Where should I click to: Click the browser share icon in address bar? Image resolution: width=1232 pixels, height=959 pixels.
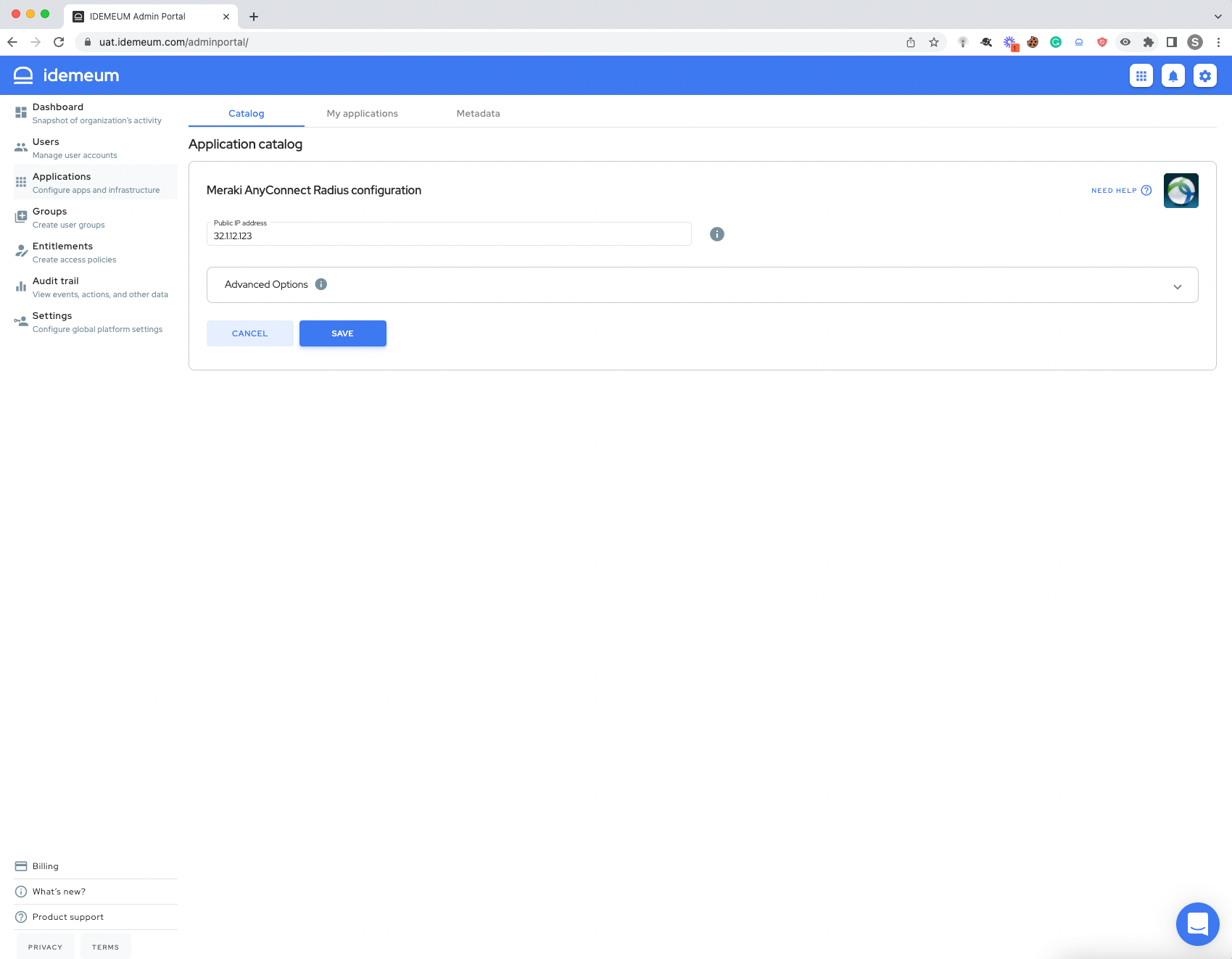click(x=911, y=42)
